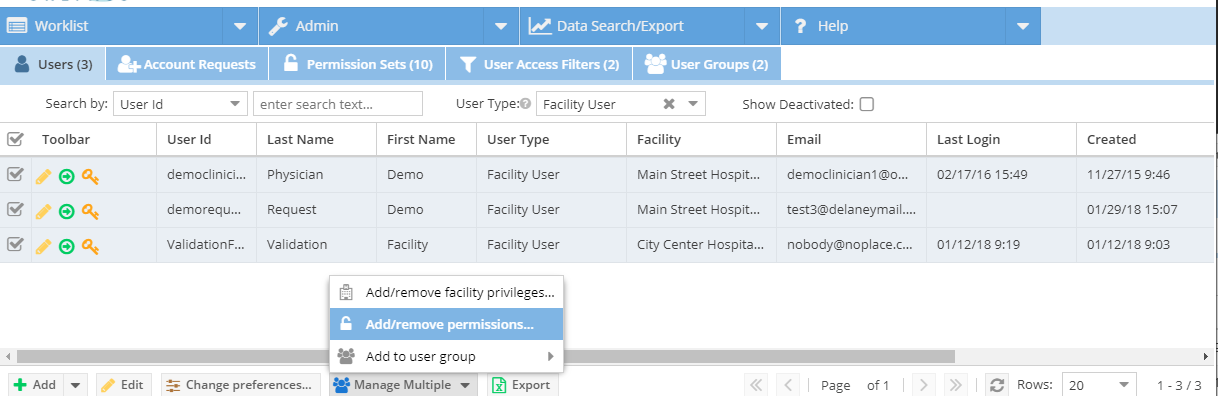This screenshot has height=396, width=1218.
Task: Open the Add button dropdown arrow
Action: [77, 385]
